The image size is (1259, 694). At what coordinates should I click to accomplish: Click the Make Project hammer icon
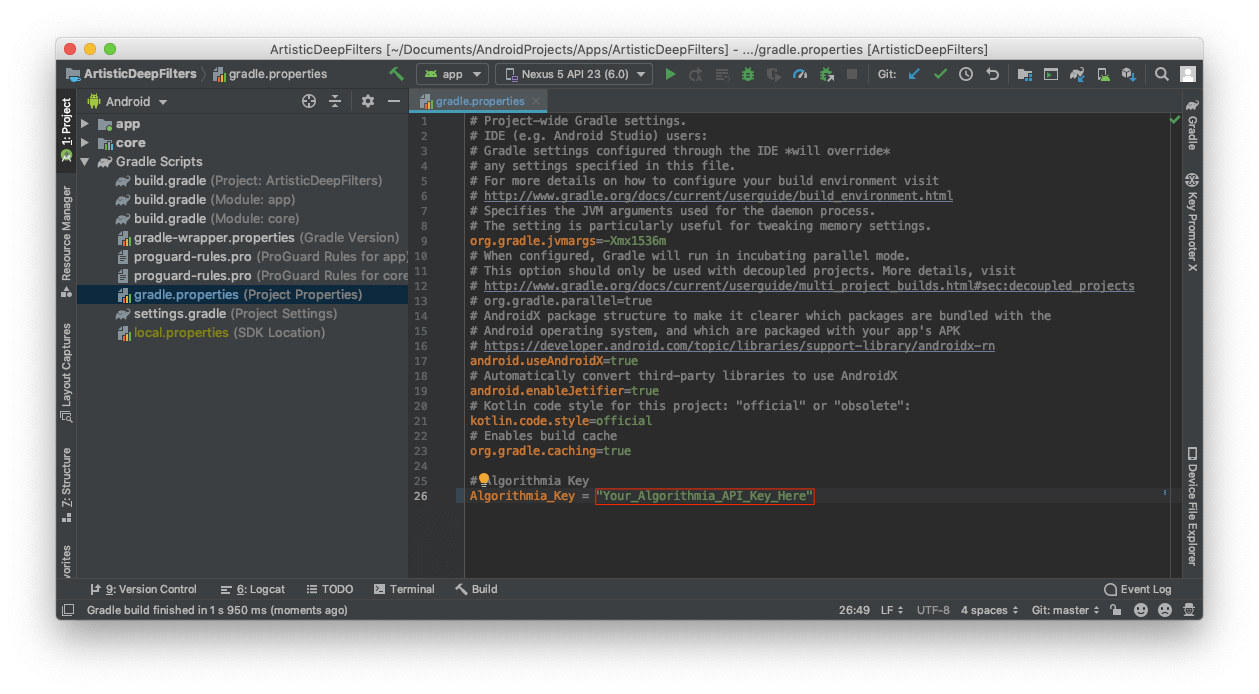tap(397, 74)
